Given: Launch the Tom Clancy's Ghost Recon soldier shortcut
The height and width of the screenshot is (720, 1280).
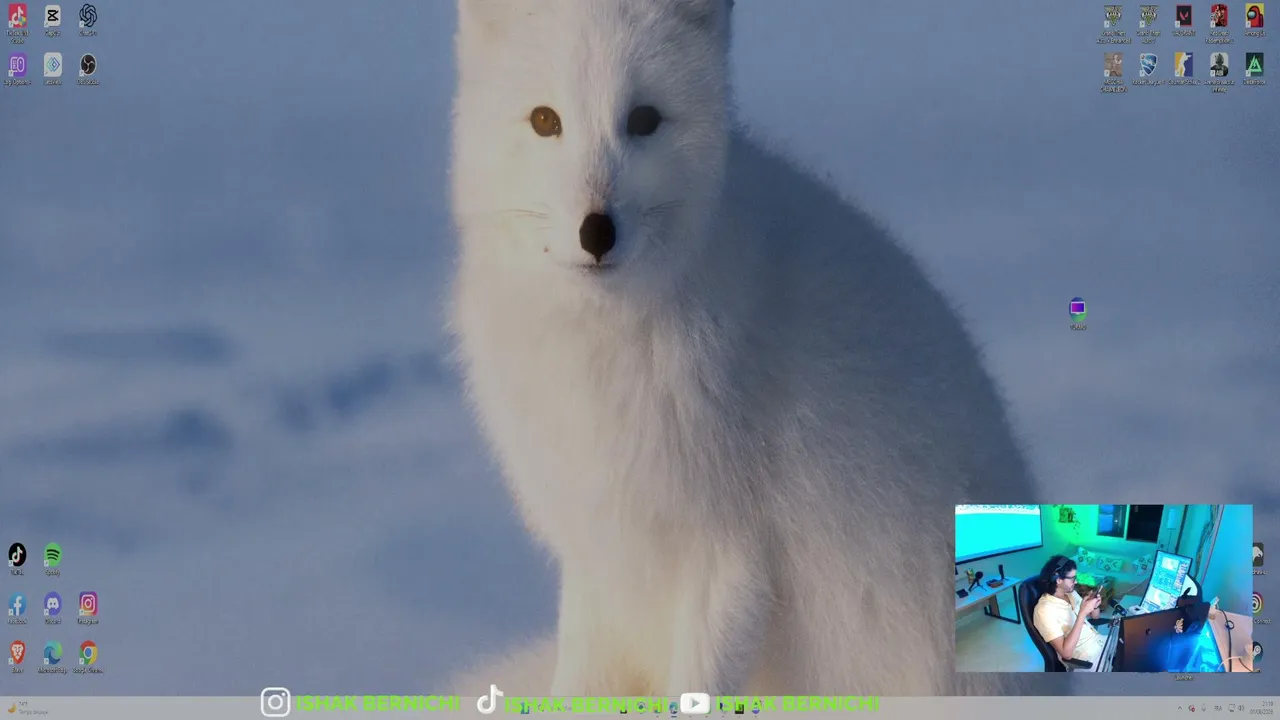Looking at the screenshot, I should 1219,72.
